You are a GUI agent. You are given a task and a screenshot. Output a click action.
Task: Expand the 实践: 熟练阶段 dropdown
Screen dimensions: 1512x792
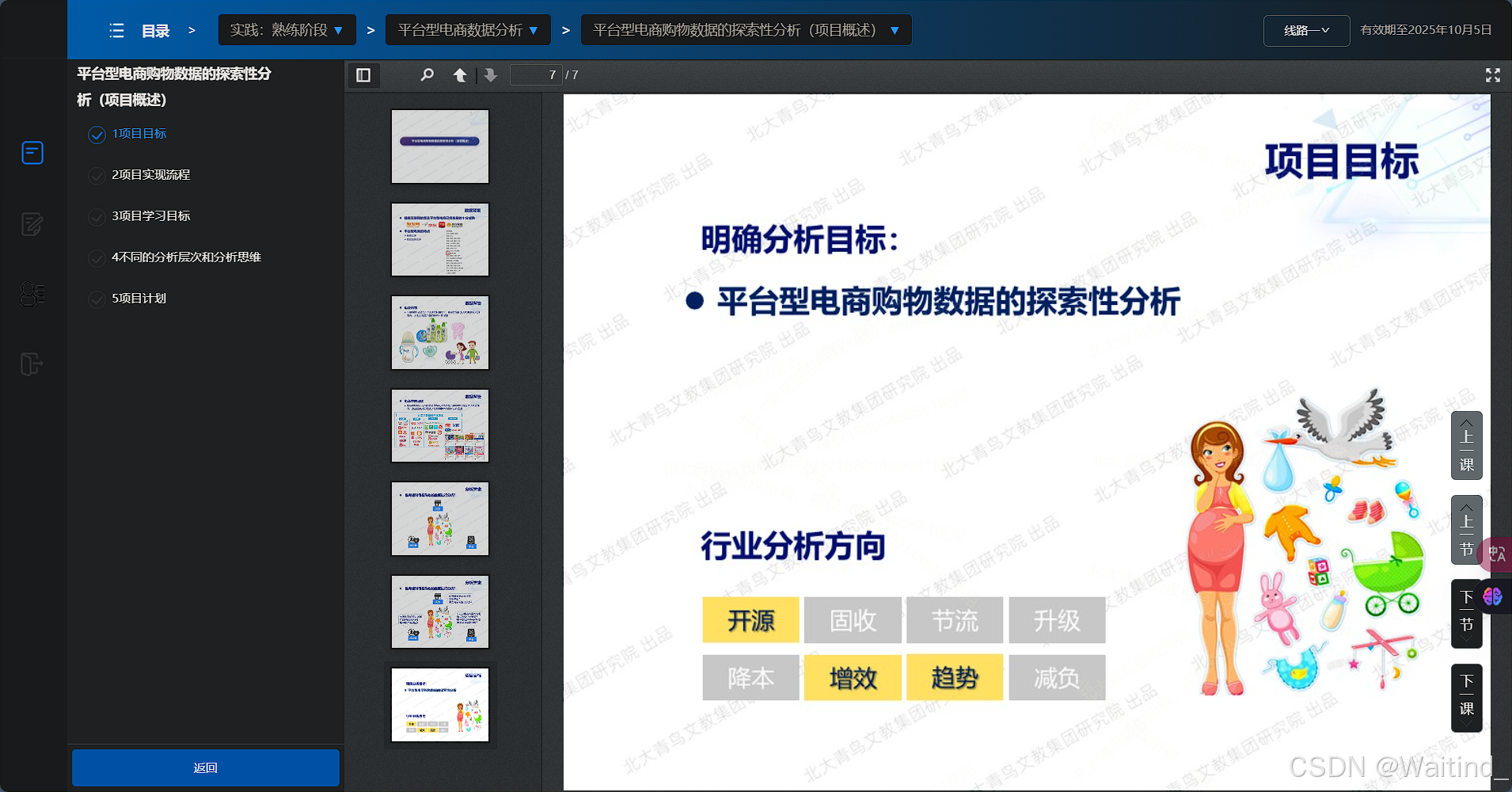[x=287, y=30]
